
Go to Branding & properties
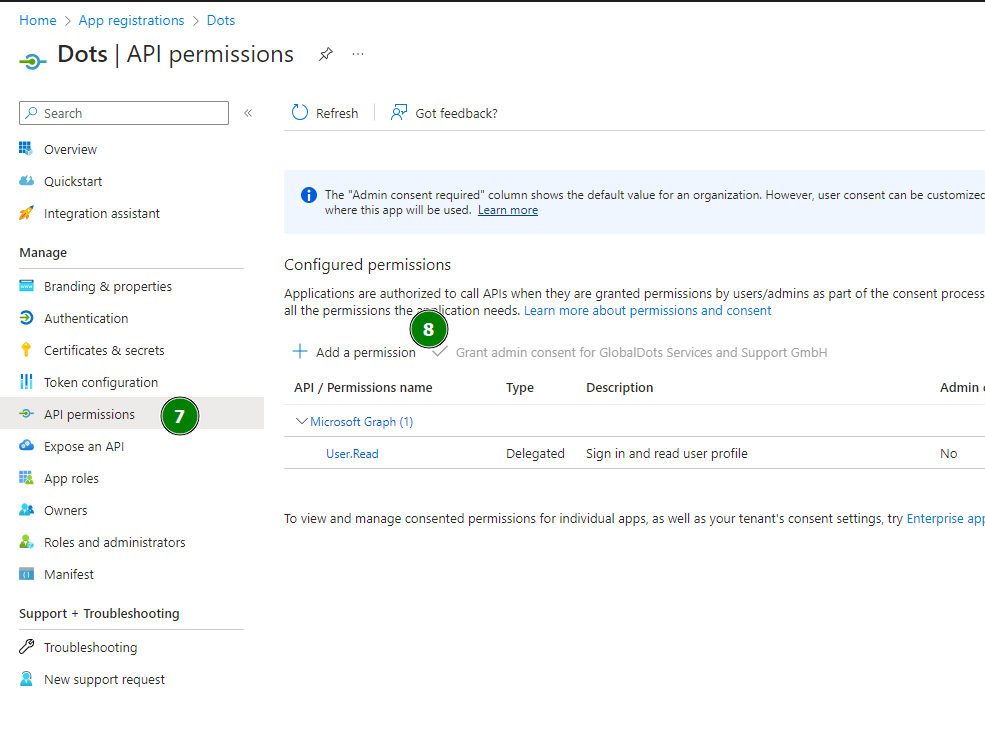[108, 286]
